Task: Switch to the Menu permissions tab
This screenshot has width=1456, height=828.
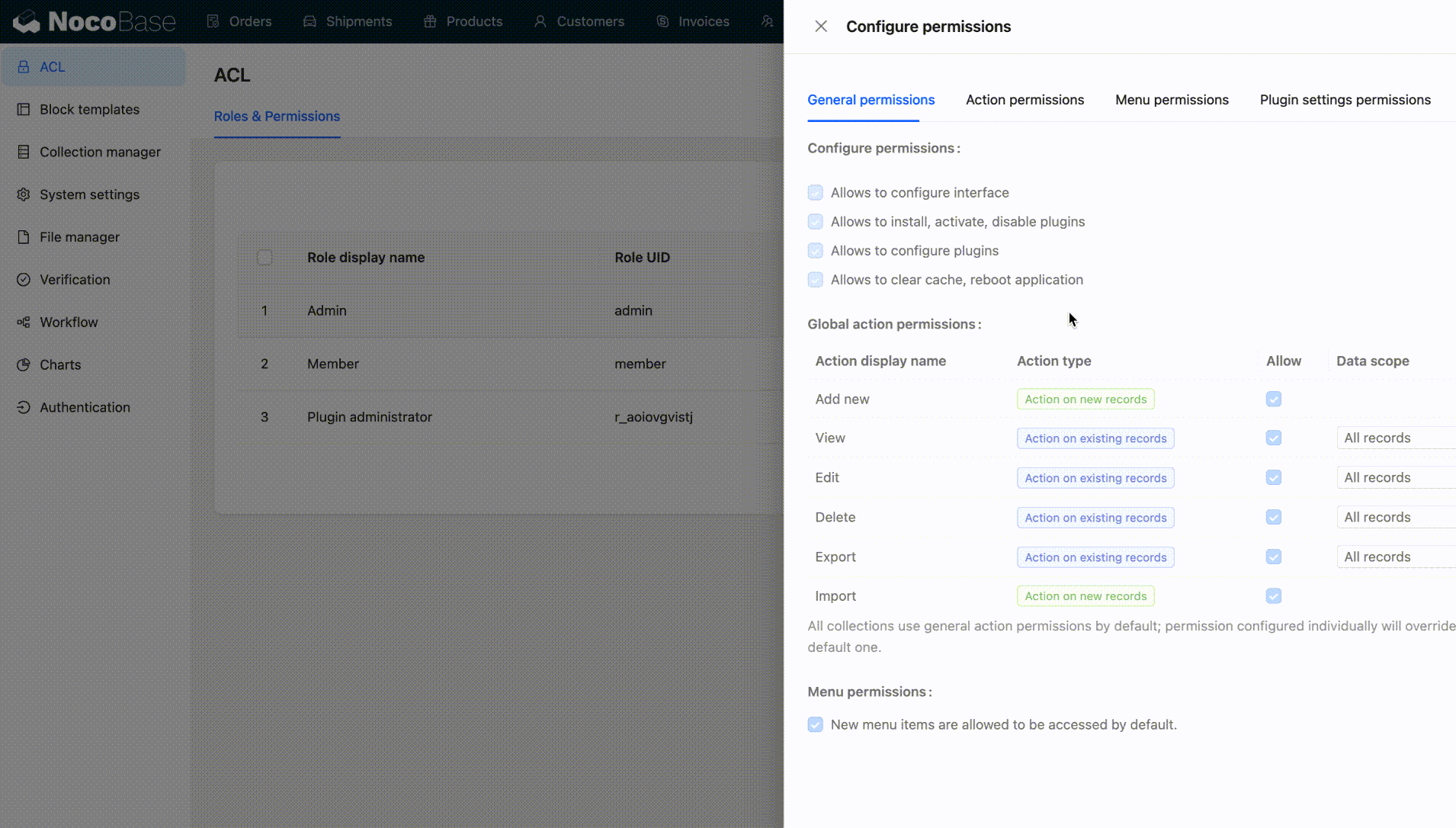Action: click(x=1172, y=100)
